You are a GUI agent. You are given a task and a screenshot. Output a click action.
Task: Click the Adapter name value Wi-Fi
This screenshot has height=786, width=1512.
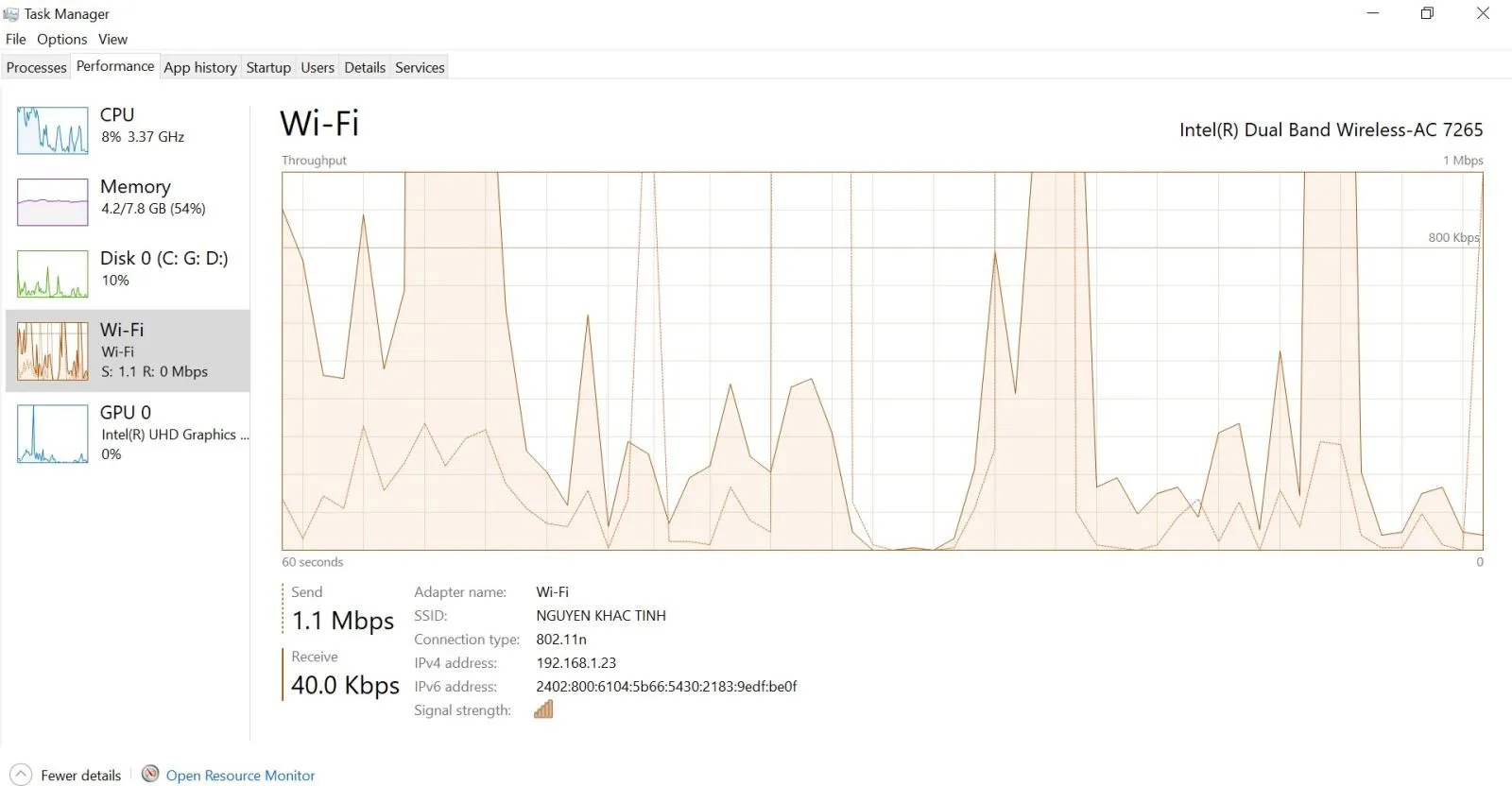pos(552,591)
